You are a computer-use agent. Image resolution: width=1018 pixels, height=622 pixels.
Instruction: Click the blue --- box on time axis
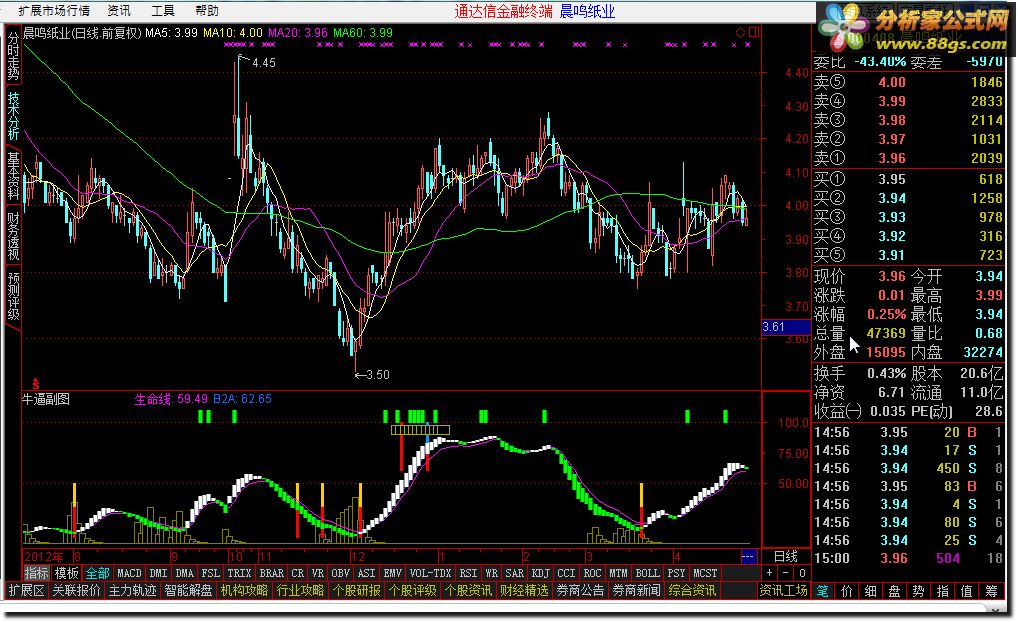click(x=748, y=556)
